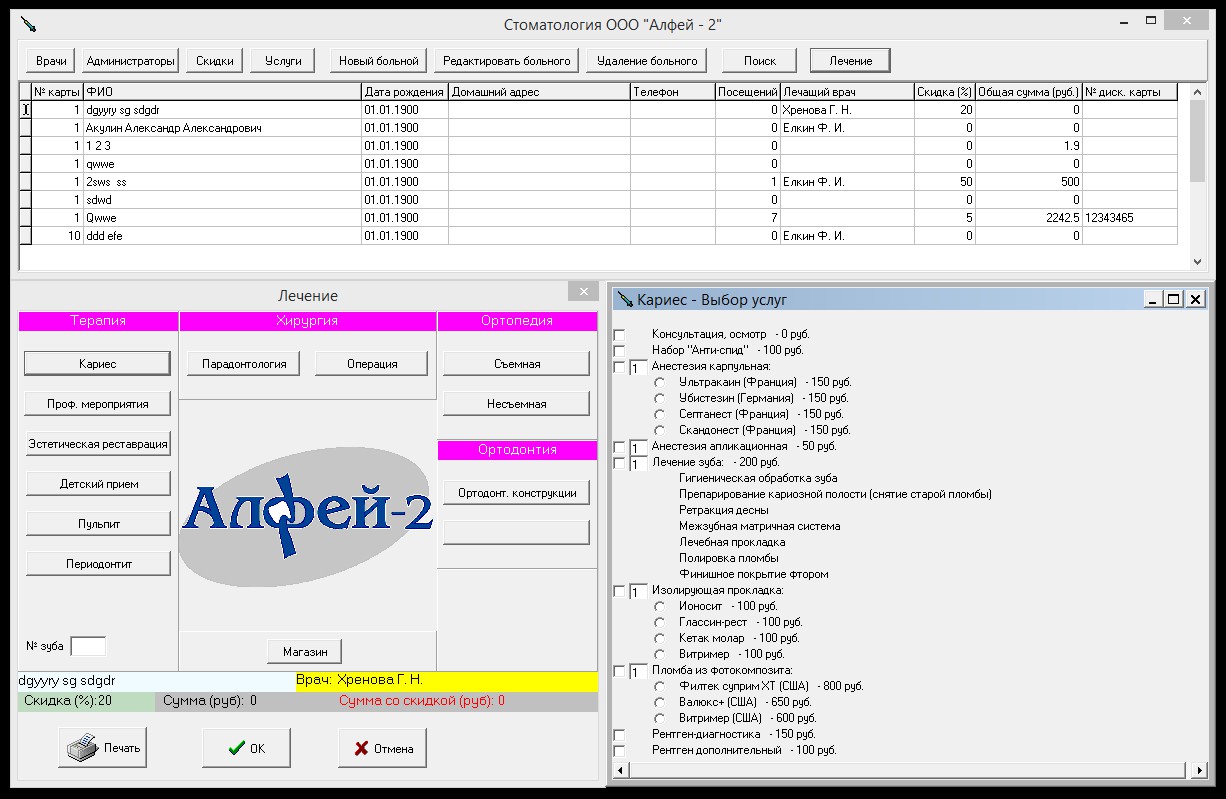Image resolution: width=1226 pixels, height=799 pixels.
Task: Enable Анестезия карпульная checkbox
Action: [x=619, y=367]
